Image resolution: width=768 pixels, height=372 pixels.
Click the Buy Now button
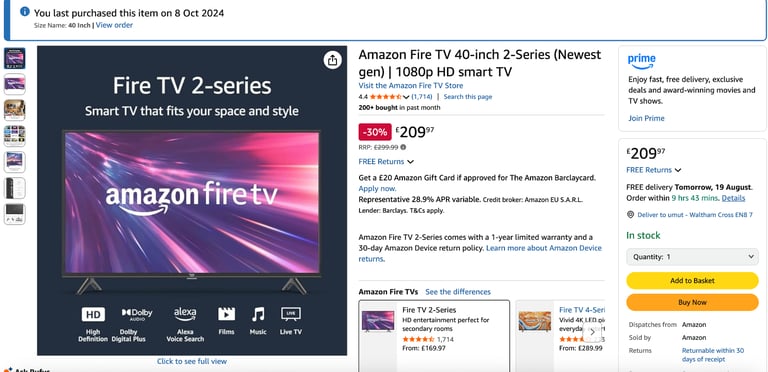pos(692,302)
